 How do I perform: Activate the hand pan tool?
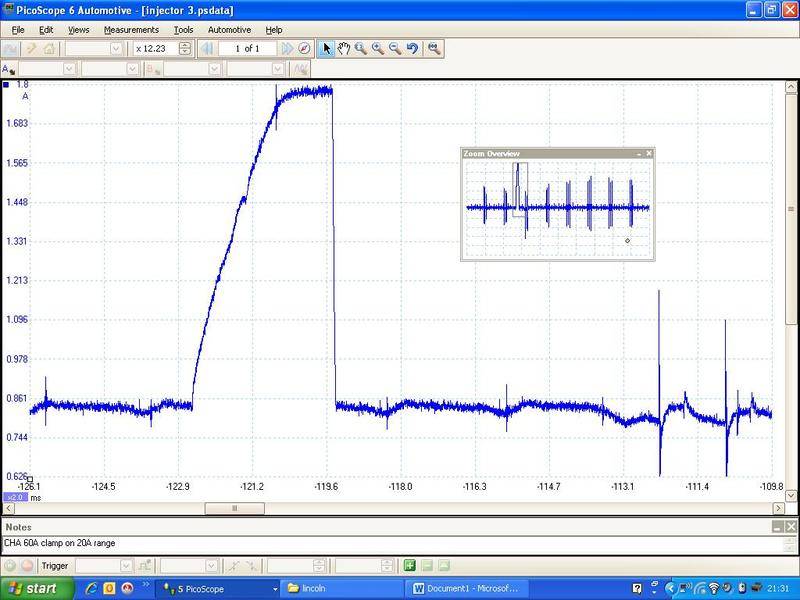(344, 48)
